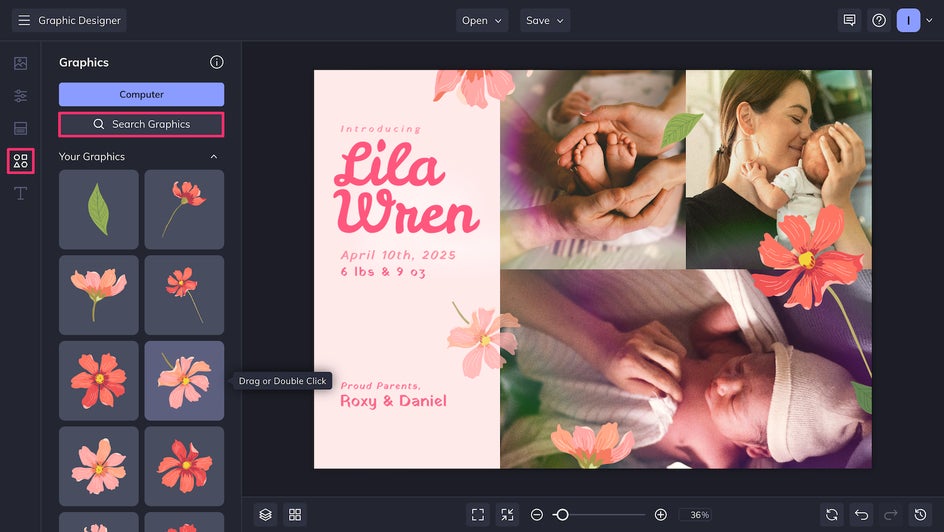944x532 pixels.
Task: Open the Edit settings sliders sidebar tab
Action: pyautogui.click(x=20, y=96)
